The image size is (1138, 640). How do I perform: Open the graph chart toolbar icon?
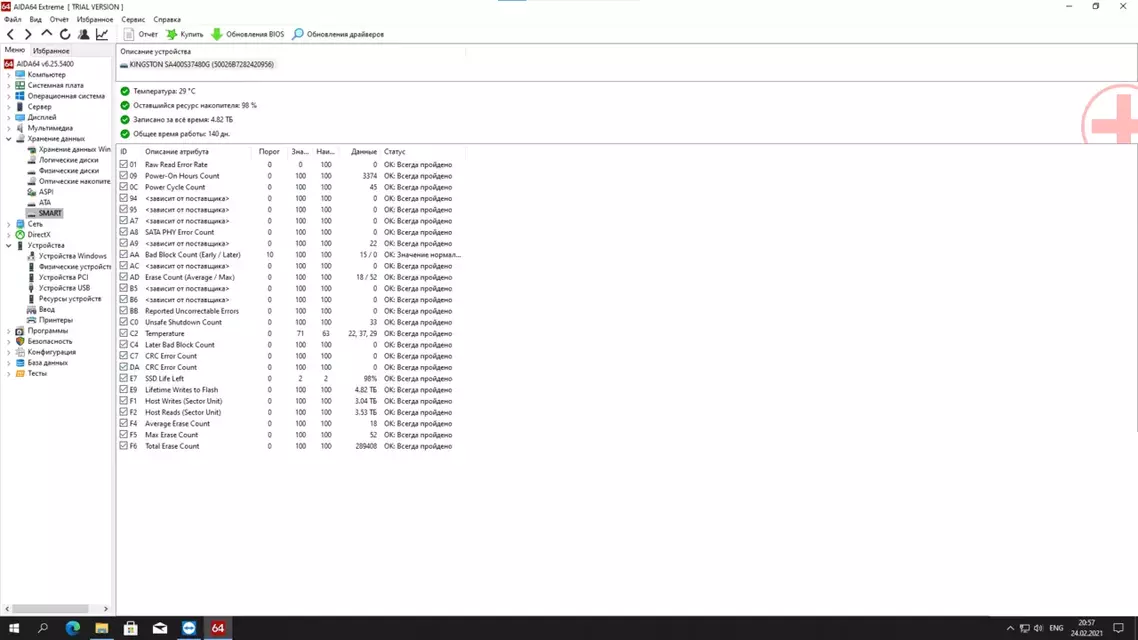pos(102,34)
